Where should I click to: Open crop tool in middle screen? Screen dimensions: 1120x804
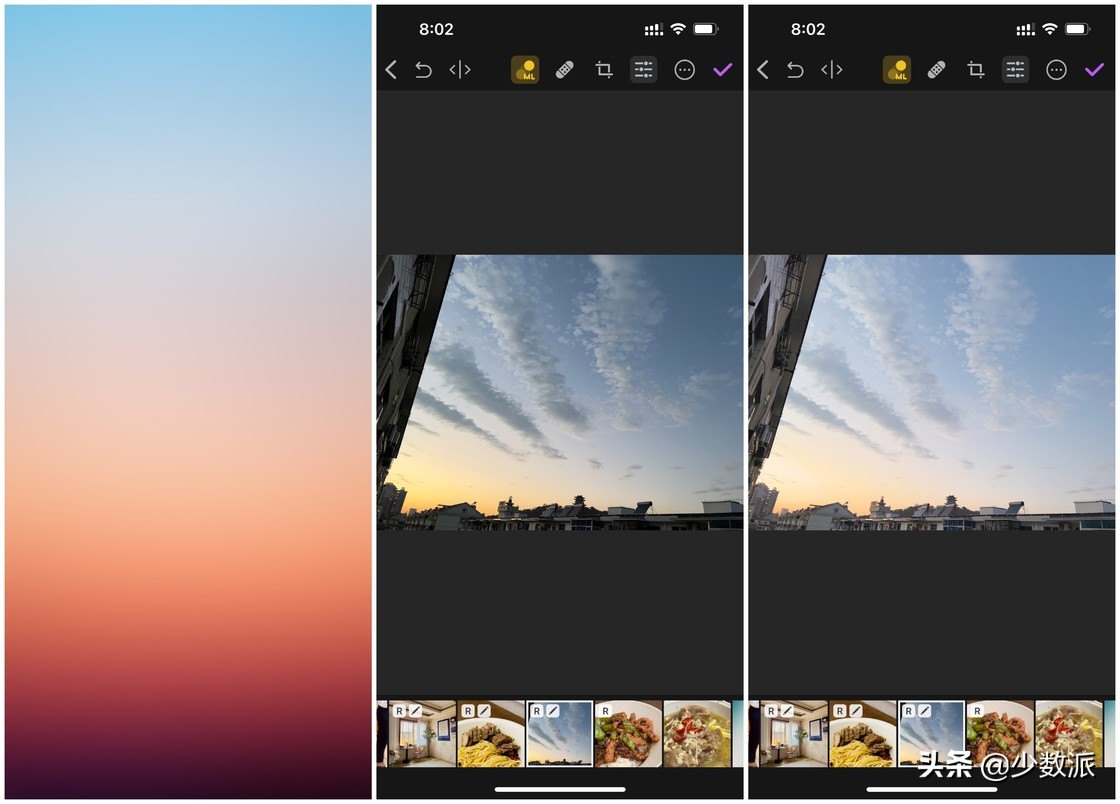coord(604,69)
